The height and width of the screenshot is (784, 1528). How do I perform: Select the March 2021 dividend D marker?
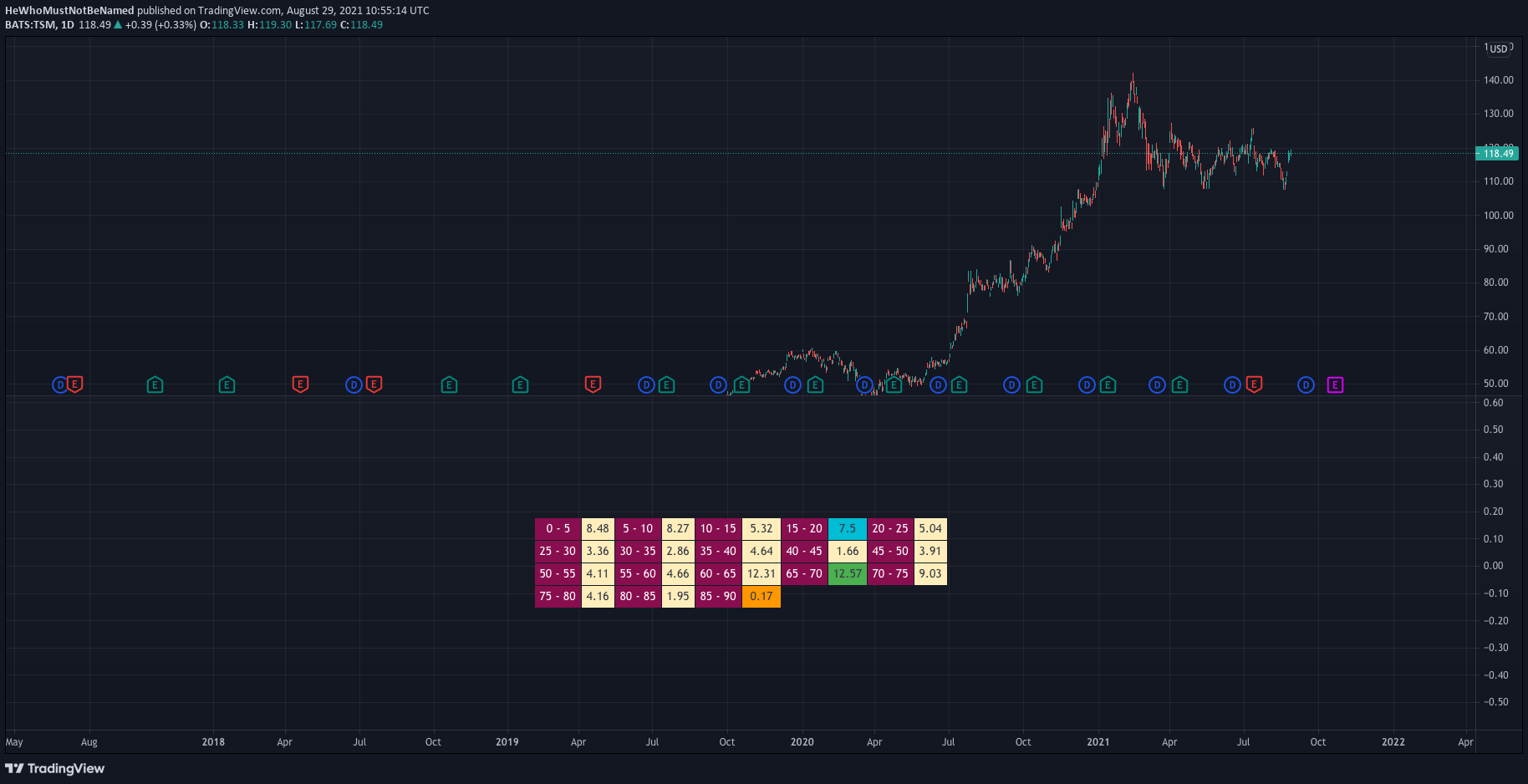point(1157,385)
